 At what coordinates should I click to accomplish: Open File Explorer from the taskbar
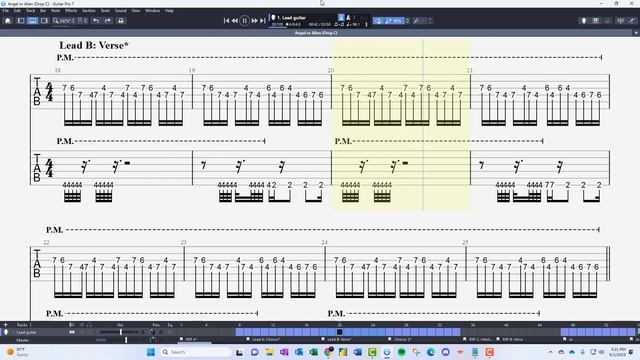(x=269, y=352)
